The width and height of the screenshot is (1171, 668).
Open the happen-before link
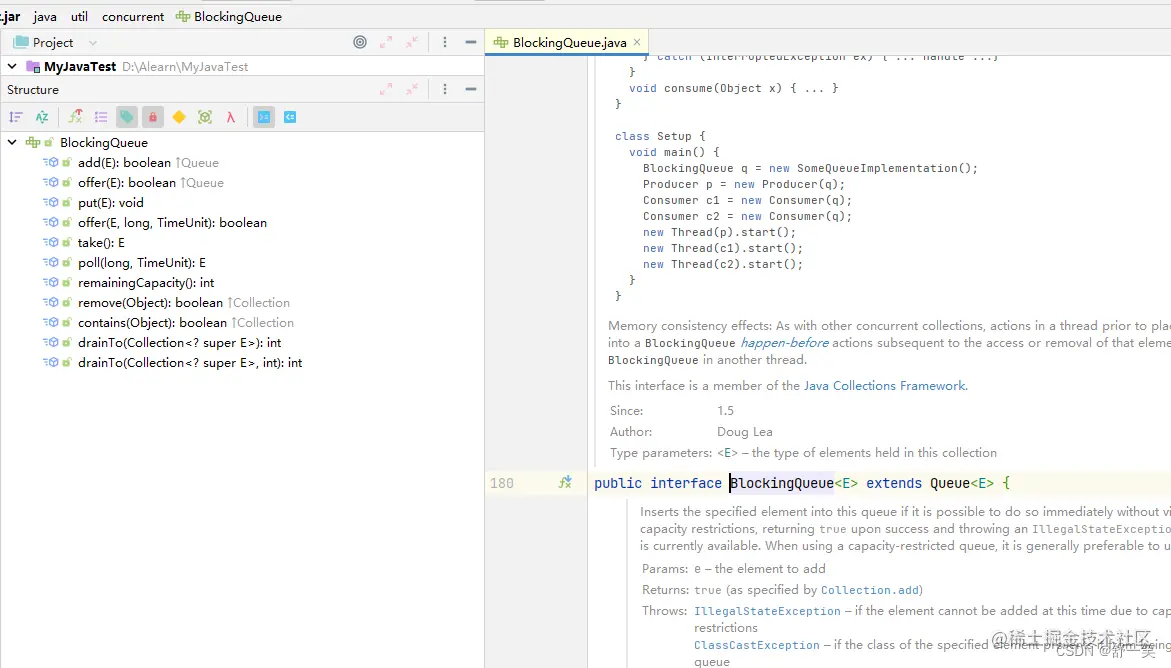(784, 343)
